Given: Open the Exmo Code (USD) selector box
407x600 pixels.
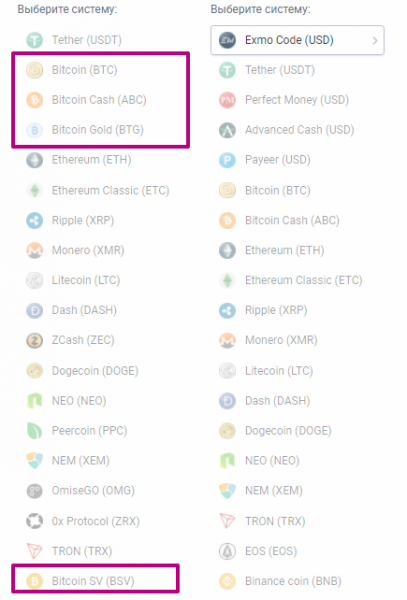Looking at the screenshot, I should point(297,40).
